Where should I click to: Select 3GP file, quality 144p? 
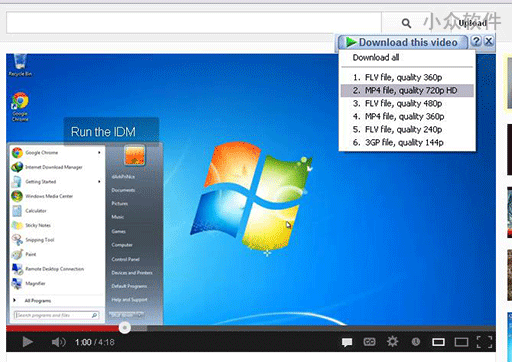click(x=407, y=142)
